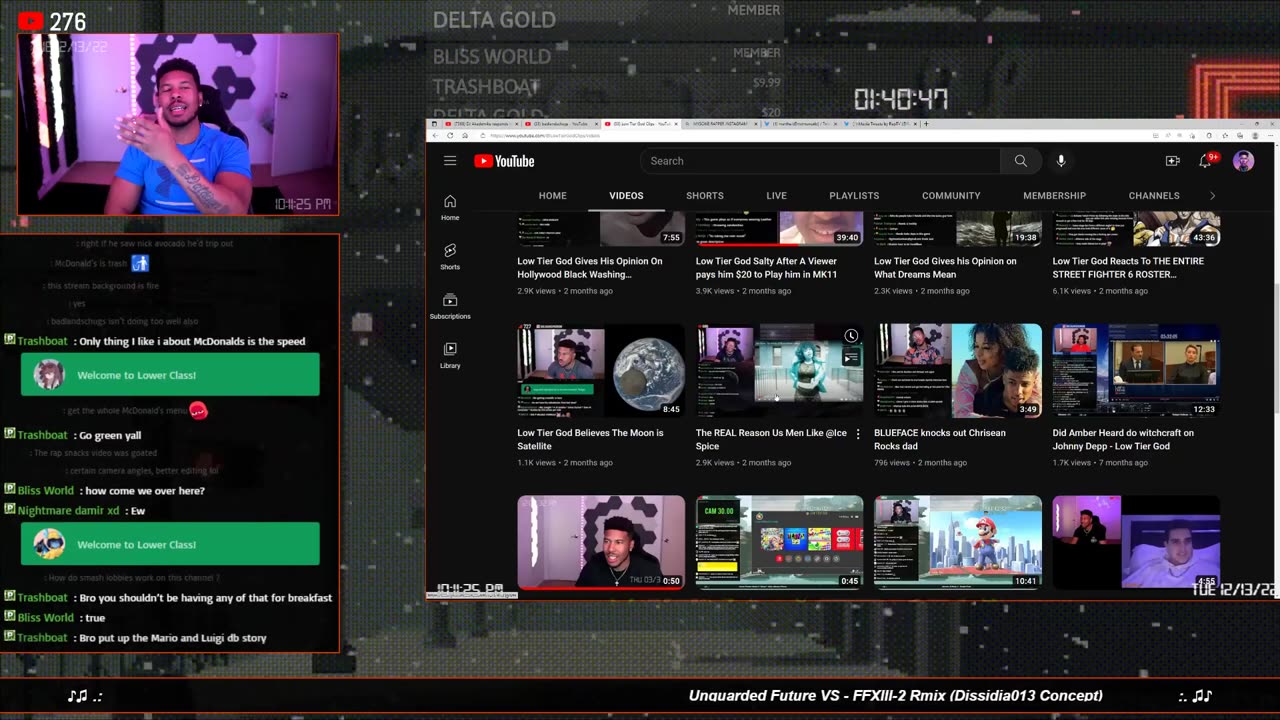
Task: Go to Home in the sidebar
Action: (x=450, y=207)
